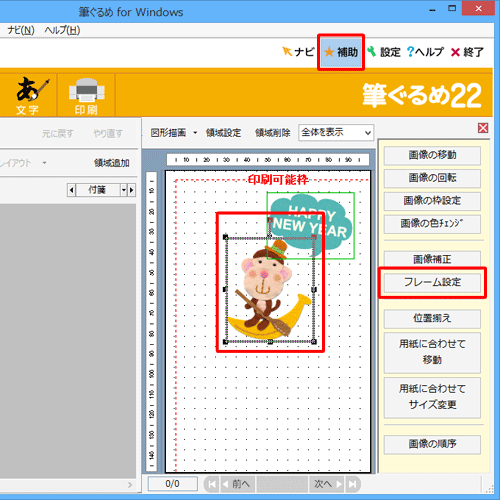
Task: Minimize the 筆ぐるめ window
Action: 433,9
